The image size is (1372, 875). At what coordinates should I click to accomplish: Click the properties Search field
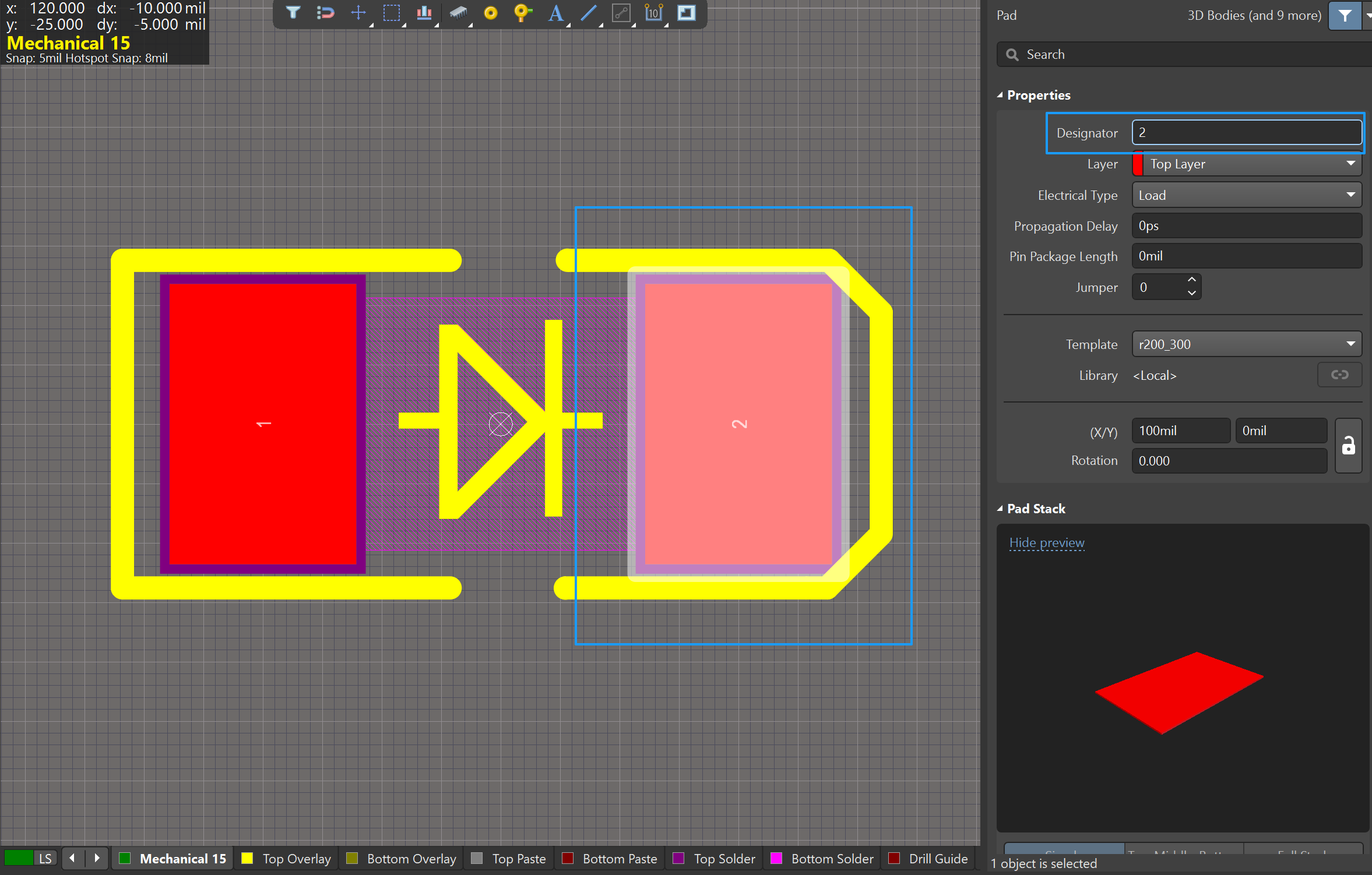coord(1183,54)
